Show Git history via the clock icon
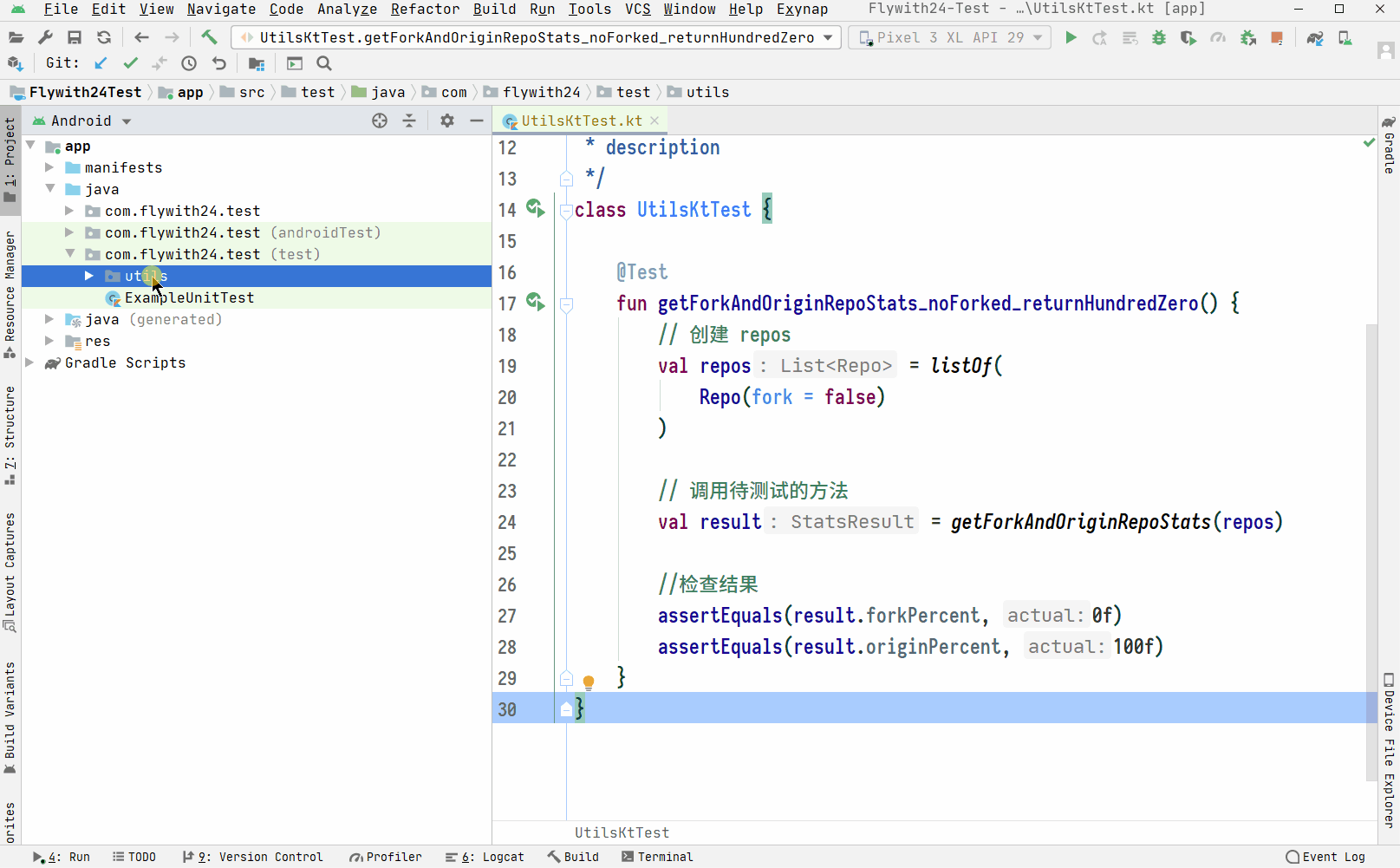 click(189, 63)
